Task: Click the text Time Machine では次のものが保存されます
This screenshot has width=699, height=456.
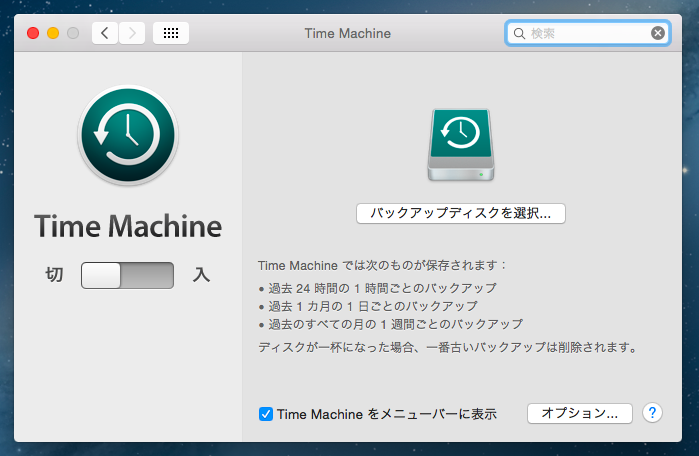Action: (378, 266)
